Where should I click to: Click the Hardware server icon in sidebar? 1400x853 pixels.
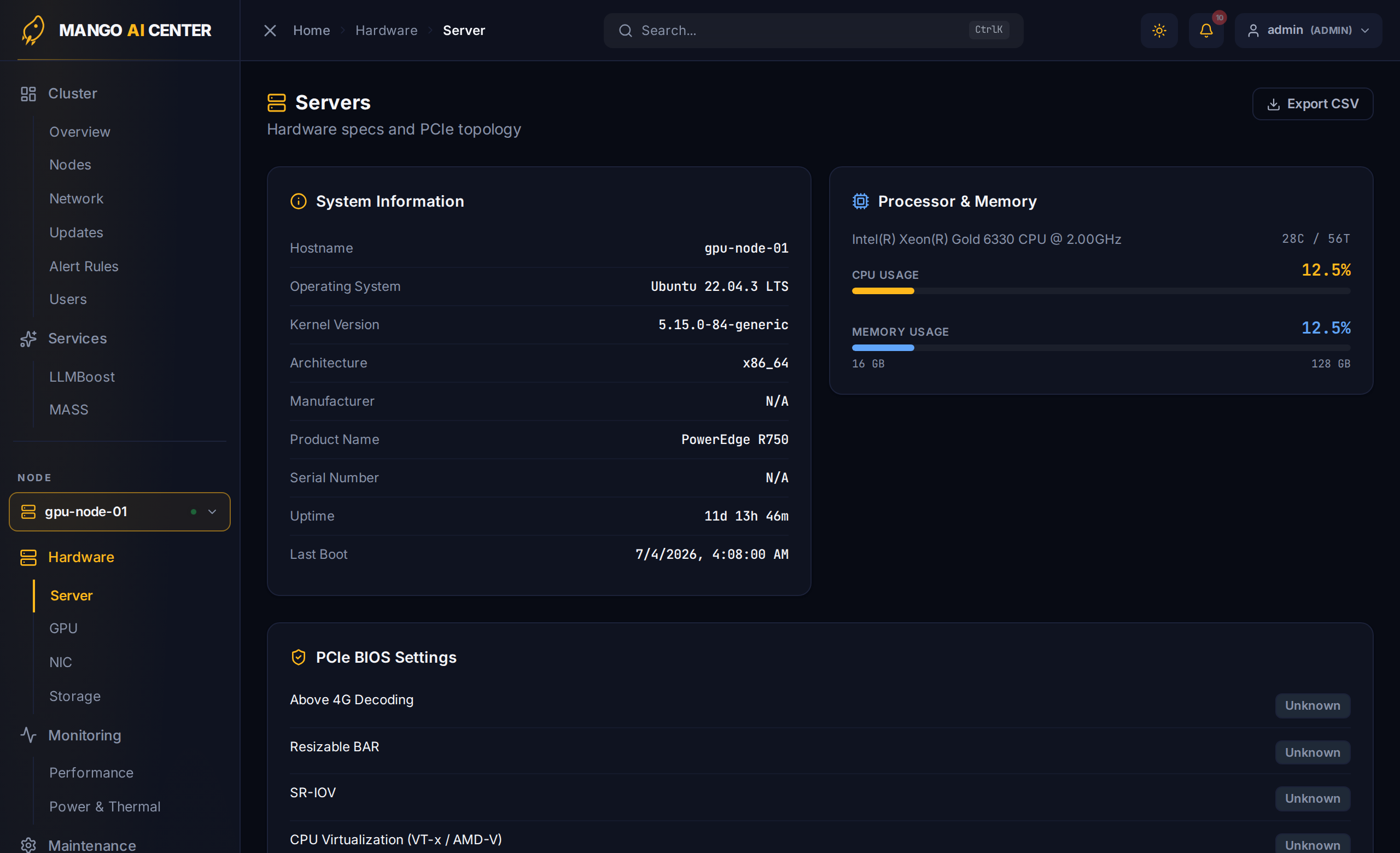pyautogui.click(x=28, y=557)
